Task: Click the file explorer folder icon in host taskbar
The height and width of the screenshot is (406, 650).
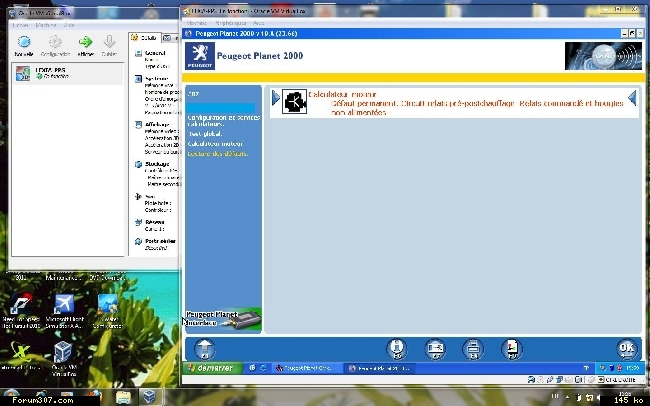Action: coord(124,397)
